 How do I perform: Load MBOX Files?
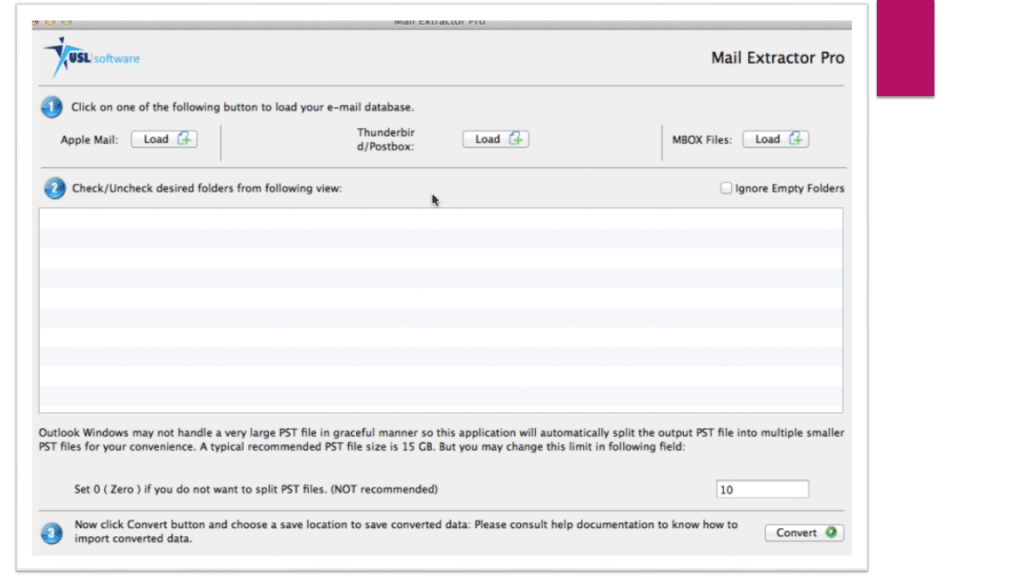(776, 139)
